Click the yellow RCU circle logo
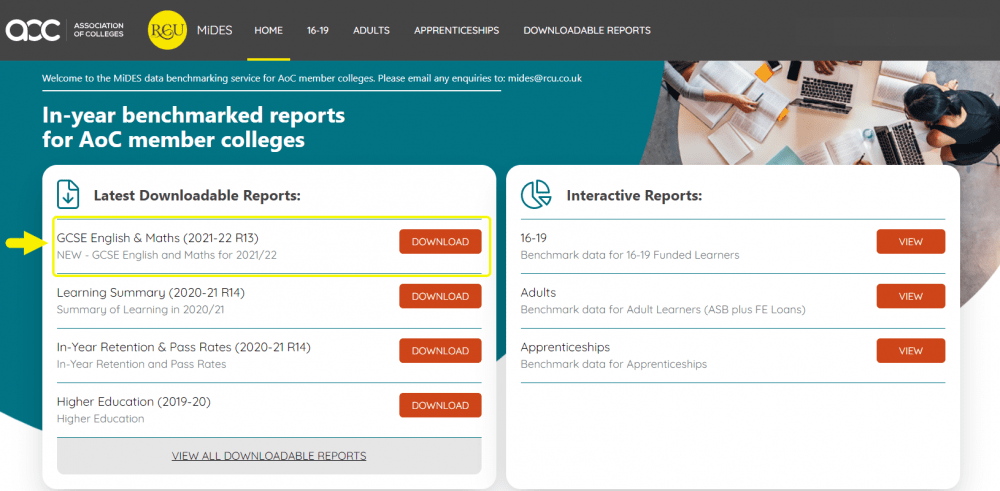Image resolution: width=1000 pixels, height=491 pixels. click(x=166, y=30)
